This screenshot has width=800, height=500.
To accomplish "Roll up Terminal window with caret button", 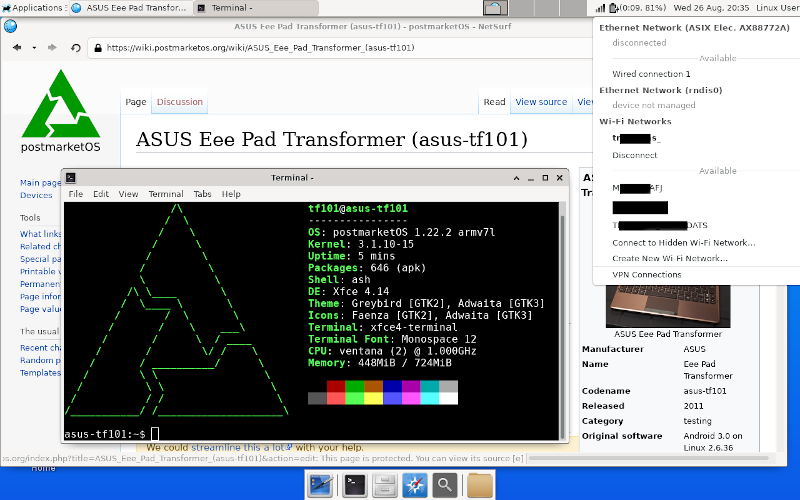I will (x=516, y=178).
